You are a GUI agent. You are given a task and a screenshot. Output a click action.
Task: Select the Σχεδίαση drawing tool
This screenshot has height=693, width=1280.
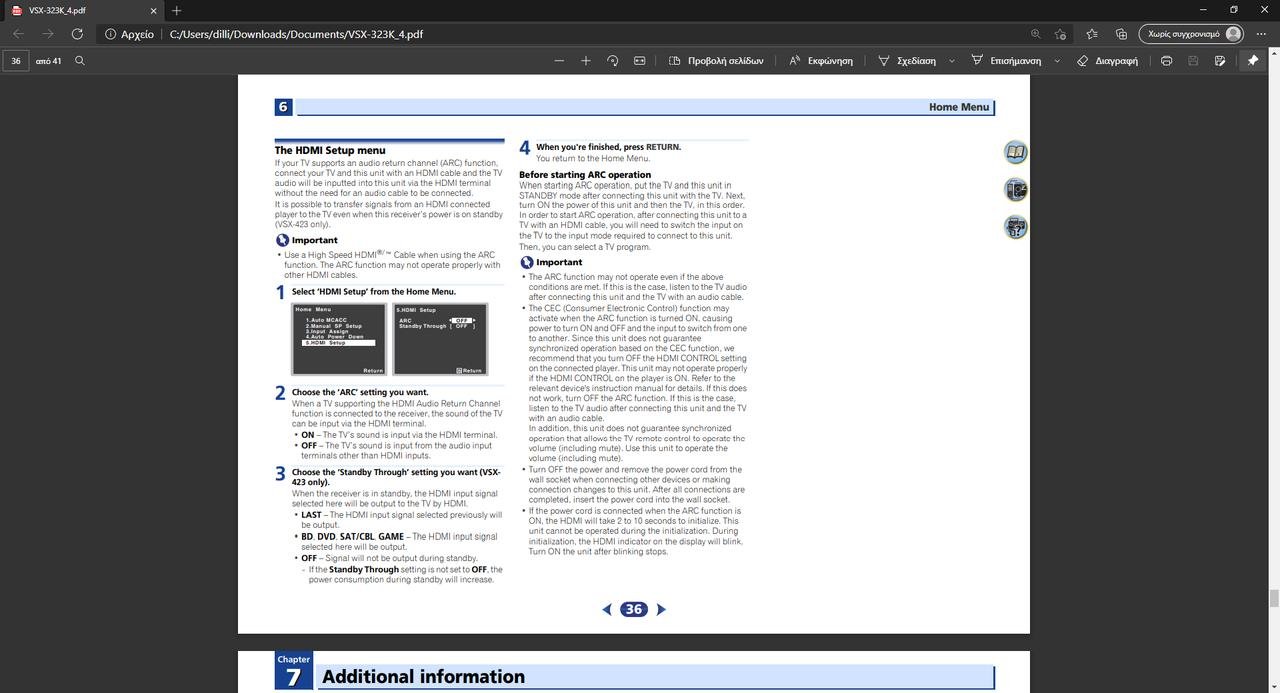tap(907, 61)
